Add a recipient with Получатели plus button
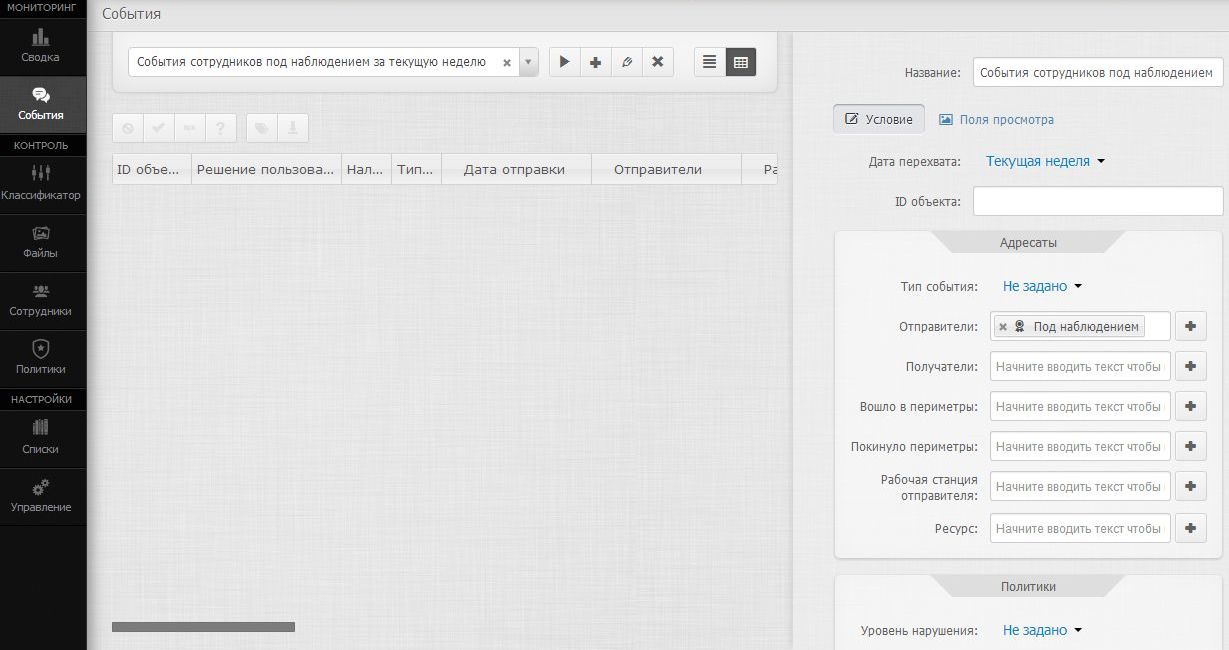The height and width of the screenshot is (650, 1229). (x=1190, y=366)
